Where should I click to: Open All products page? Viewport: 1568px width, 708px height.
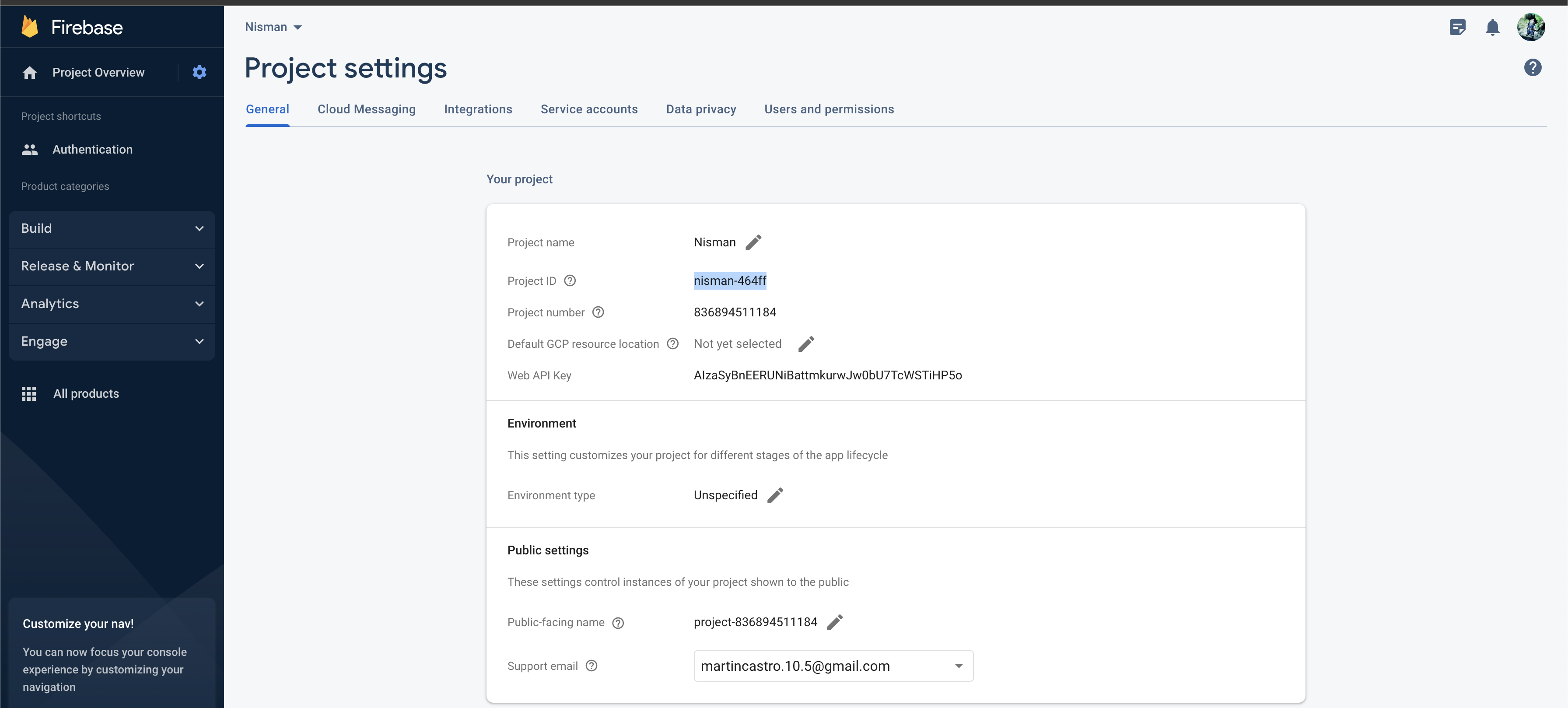[x=86, y=394]
